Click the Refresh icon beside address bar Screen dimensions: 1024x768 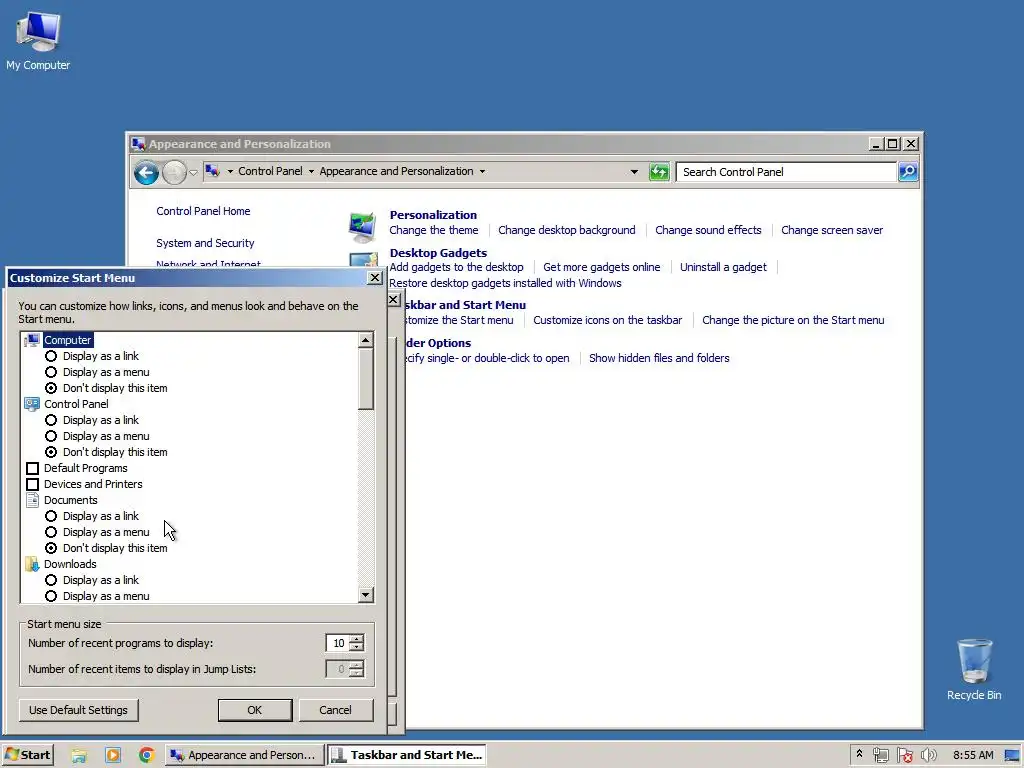pos(659,172)
